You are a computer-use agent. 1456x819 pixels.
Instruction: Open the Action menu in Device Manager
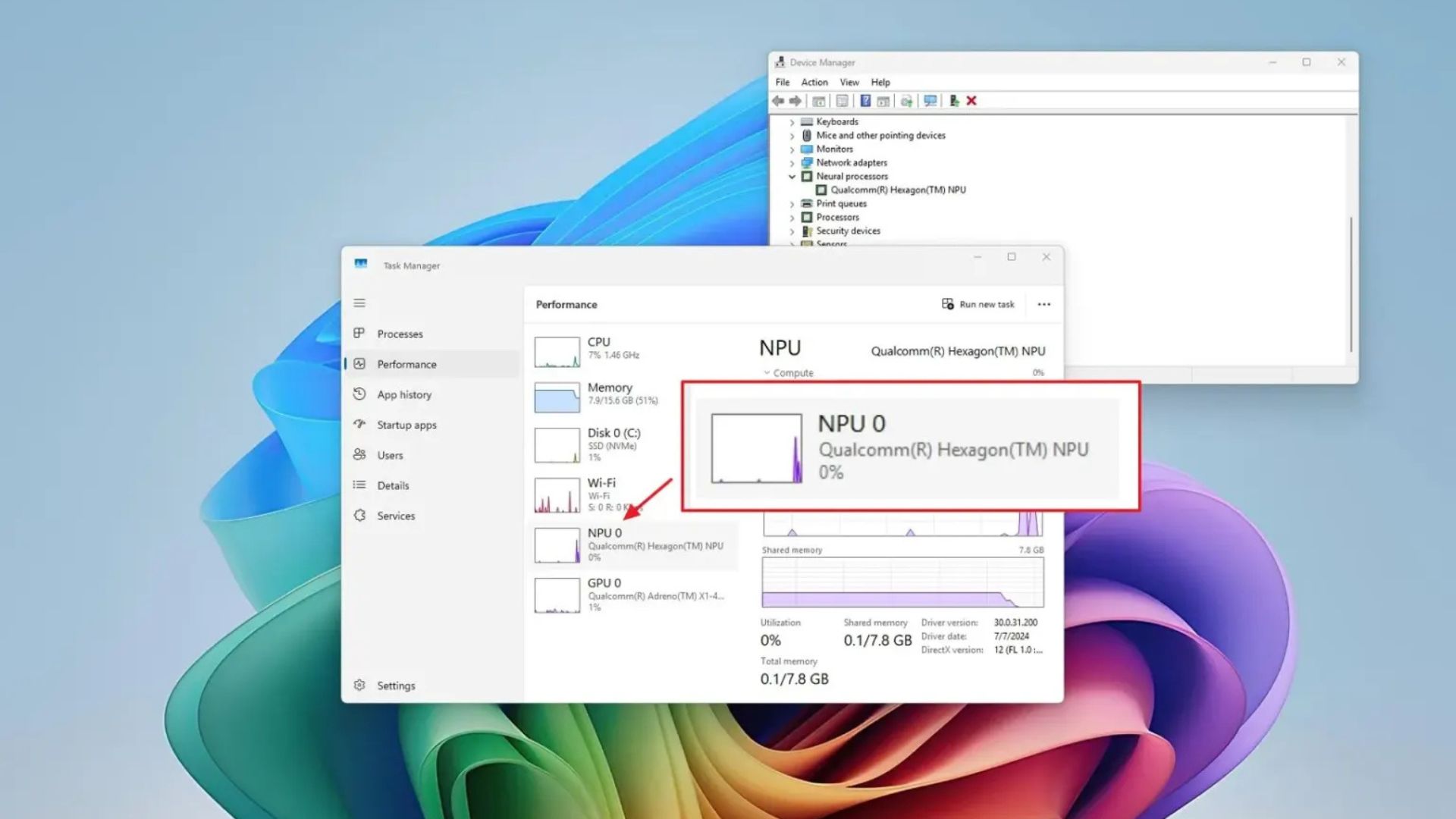point(814,82)
